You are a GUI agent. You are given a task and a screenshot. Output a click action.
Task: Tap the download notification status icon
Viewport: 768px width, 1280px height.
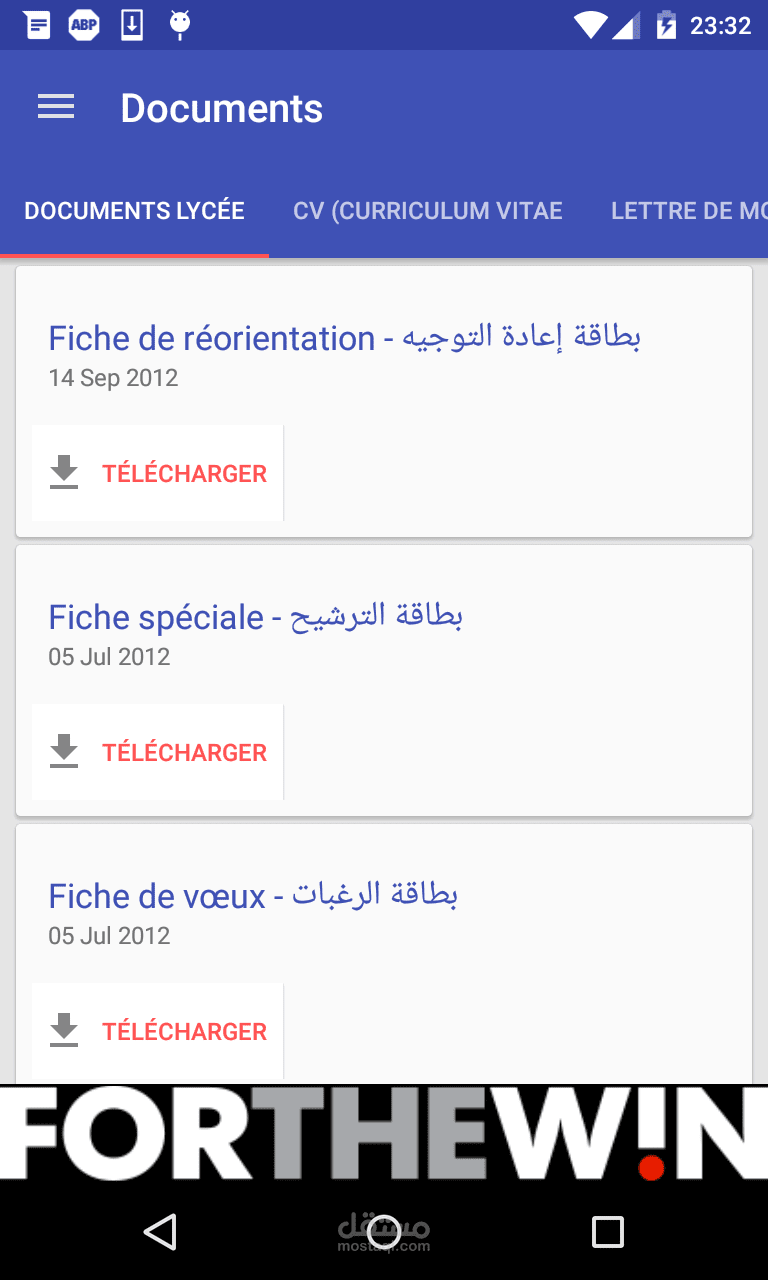(132, 25)
